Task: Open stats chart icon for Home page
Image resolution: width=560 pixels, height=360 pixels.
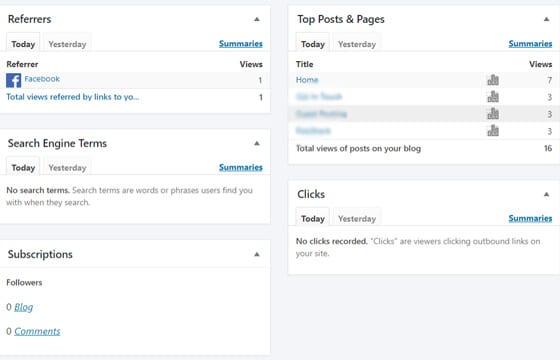Action: [x=493, y=80]
